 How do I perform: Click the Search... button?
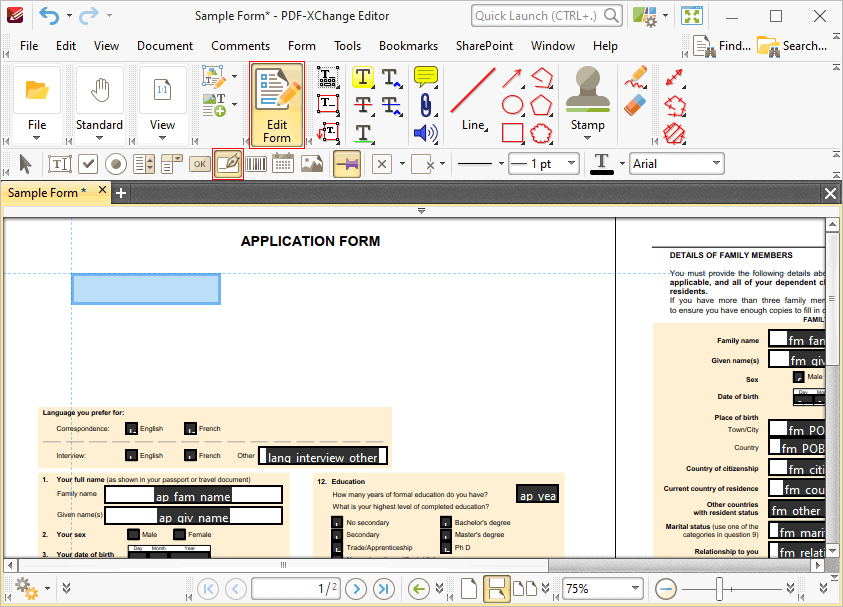click(x=792, y=46)
